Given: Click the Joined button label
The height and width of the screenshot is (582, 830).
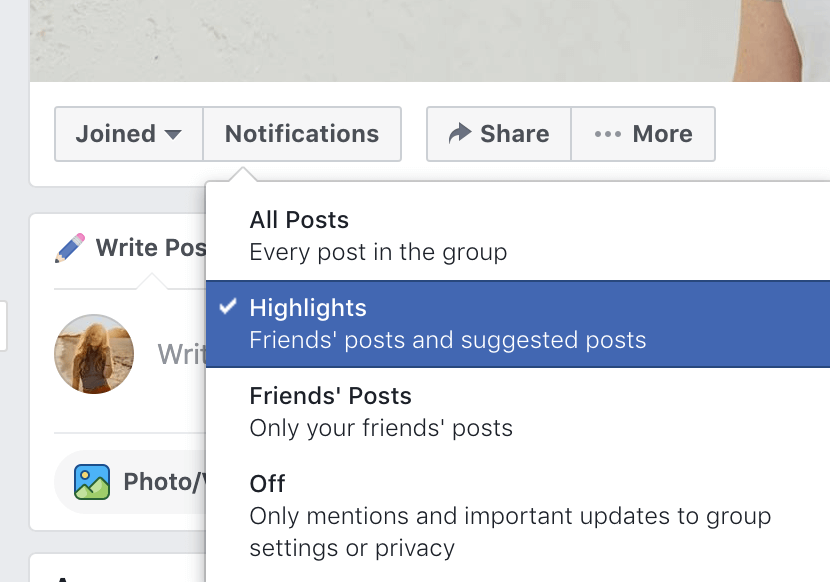Looking at the screenshot, I should [x=115, y=133].
